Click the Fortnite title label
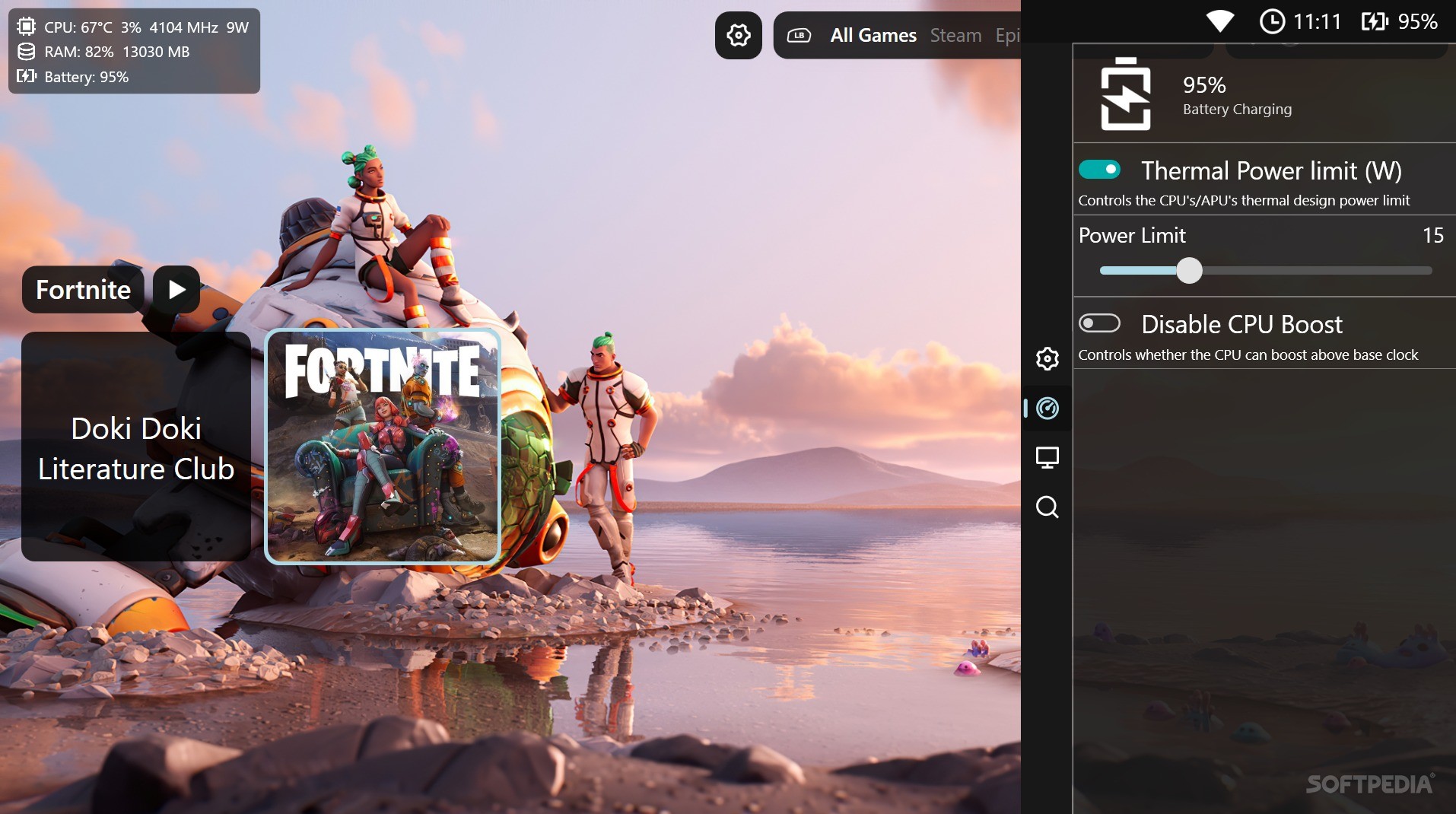This screenshot has height=814, width=1456. 83,289
